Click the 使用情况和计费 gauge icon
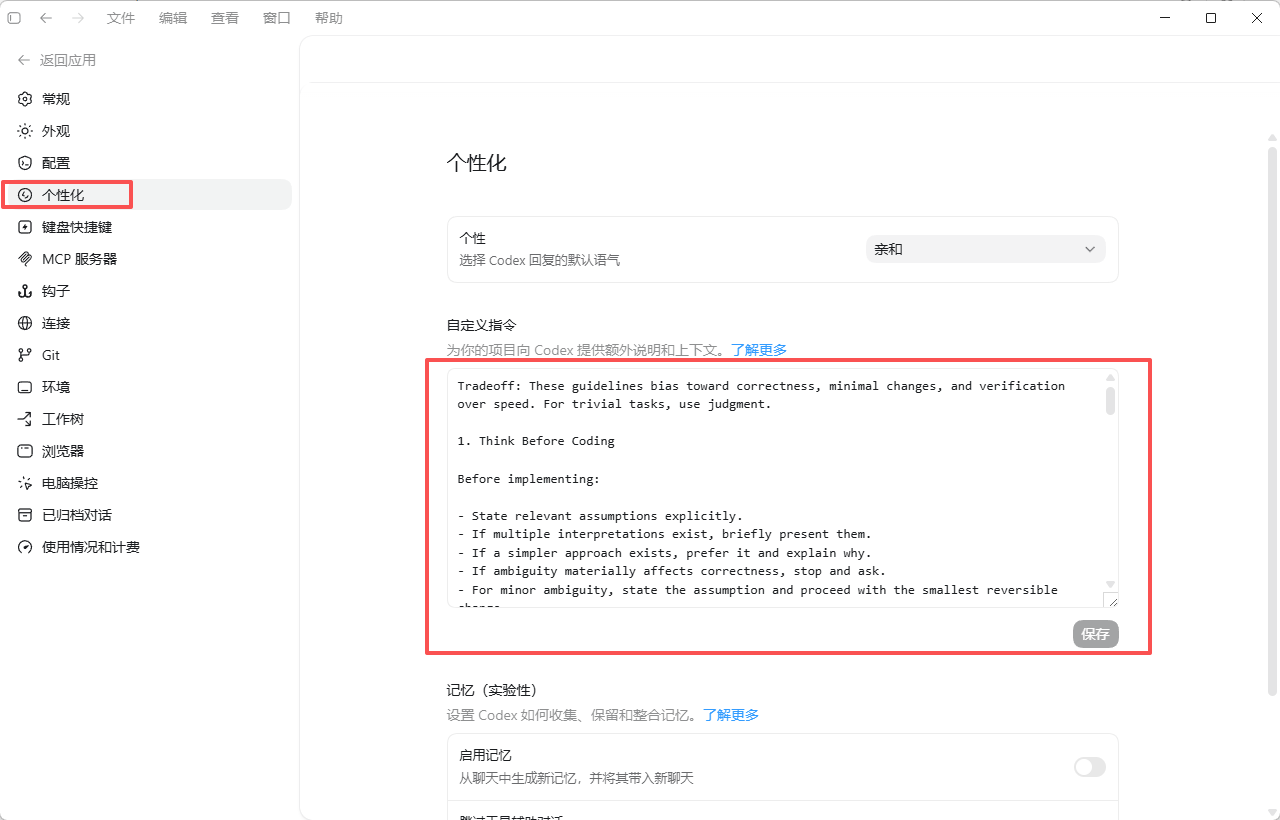The image size is (1280, 820). [x=25, y=547]
